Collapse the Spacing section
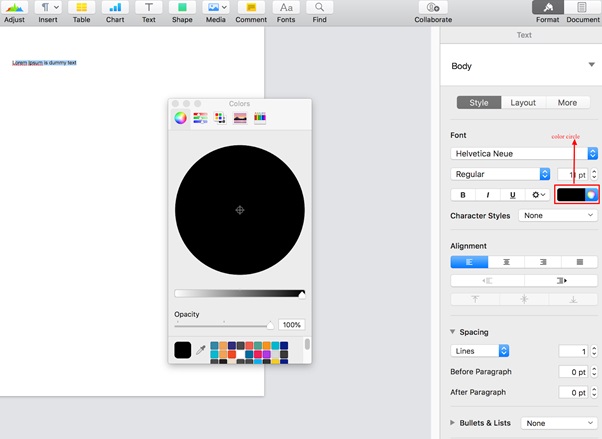Image resolution: width=602 pixels, height=439 pixels. [453, 331]
